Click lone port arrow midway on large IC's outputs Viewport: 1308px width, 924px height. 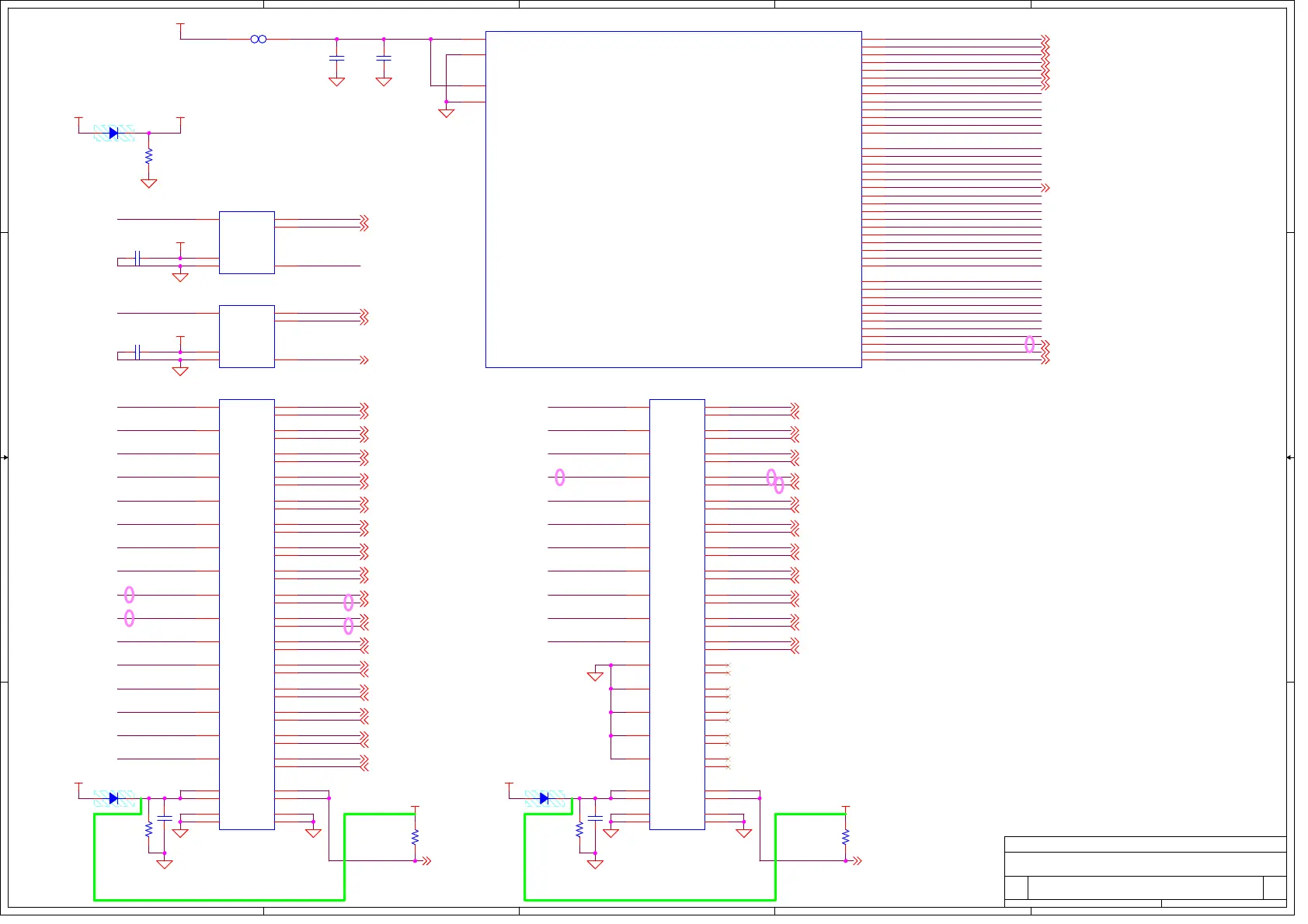click(1045, 188)
